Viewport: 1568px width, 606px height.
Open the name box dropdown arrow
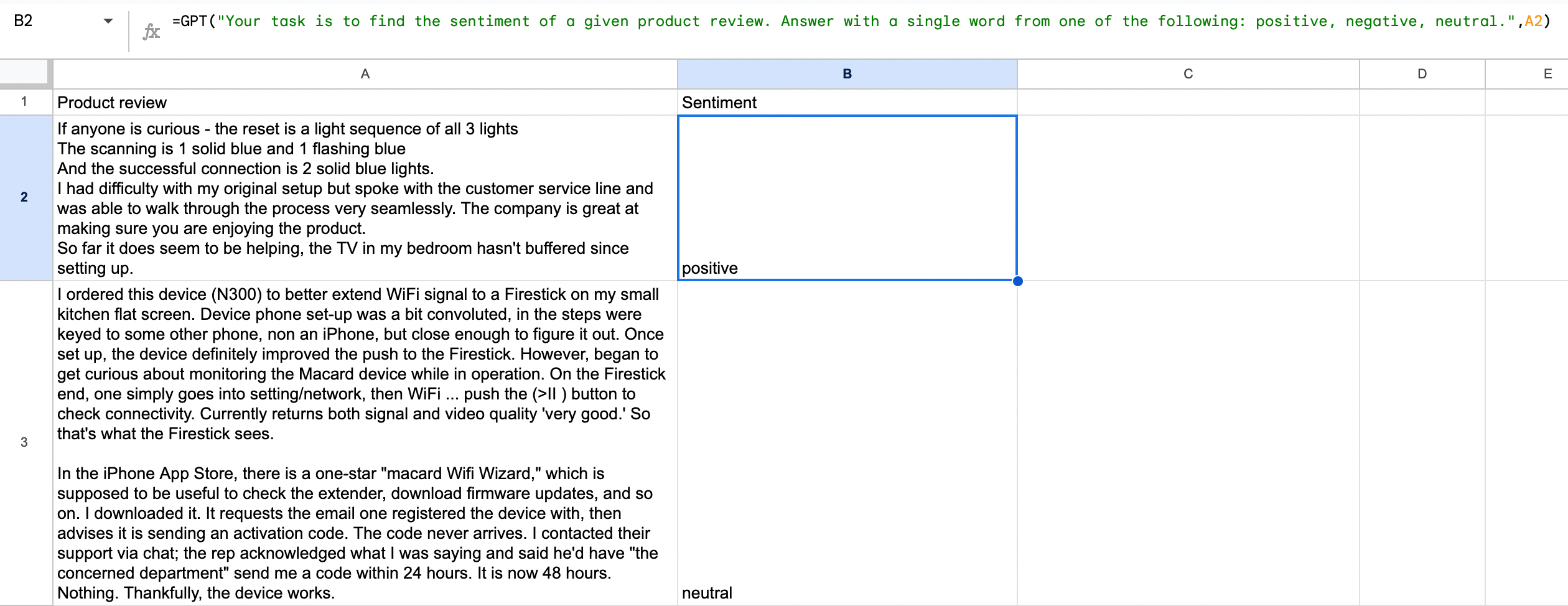click(108, 21)
